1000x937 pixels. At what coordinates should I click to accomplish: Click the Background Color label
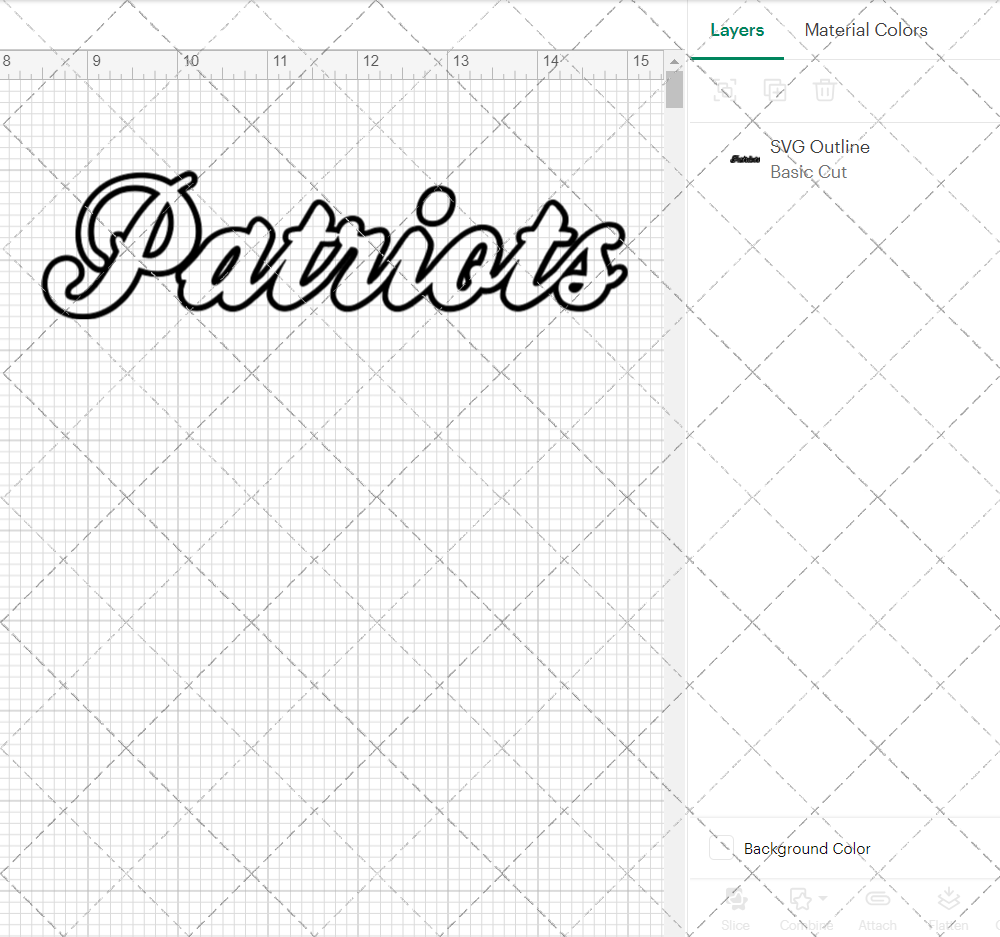(x=807, y=848)
